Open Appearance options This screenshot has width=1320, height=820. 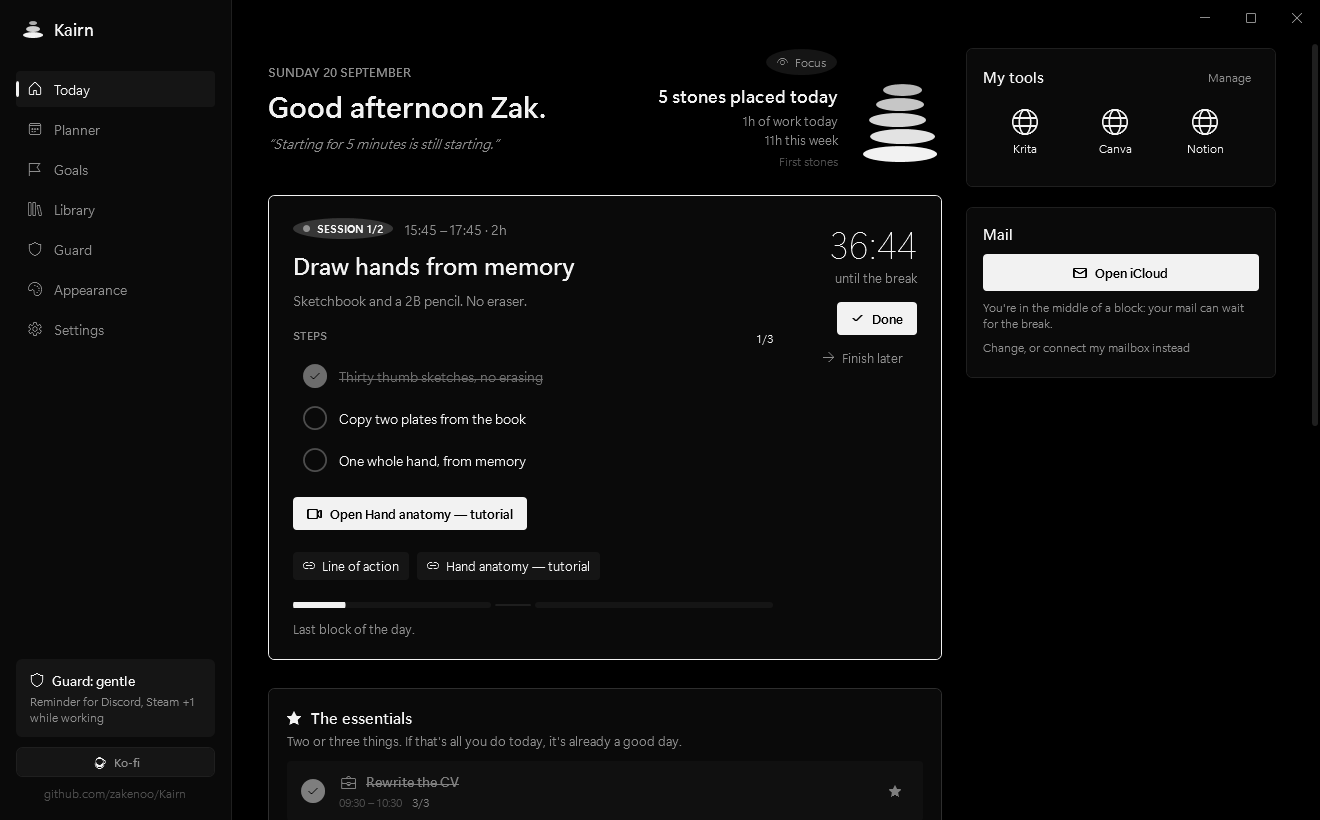[x=115, y=289]
